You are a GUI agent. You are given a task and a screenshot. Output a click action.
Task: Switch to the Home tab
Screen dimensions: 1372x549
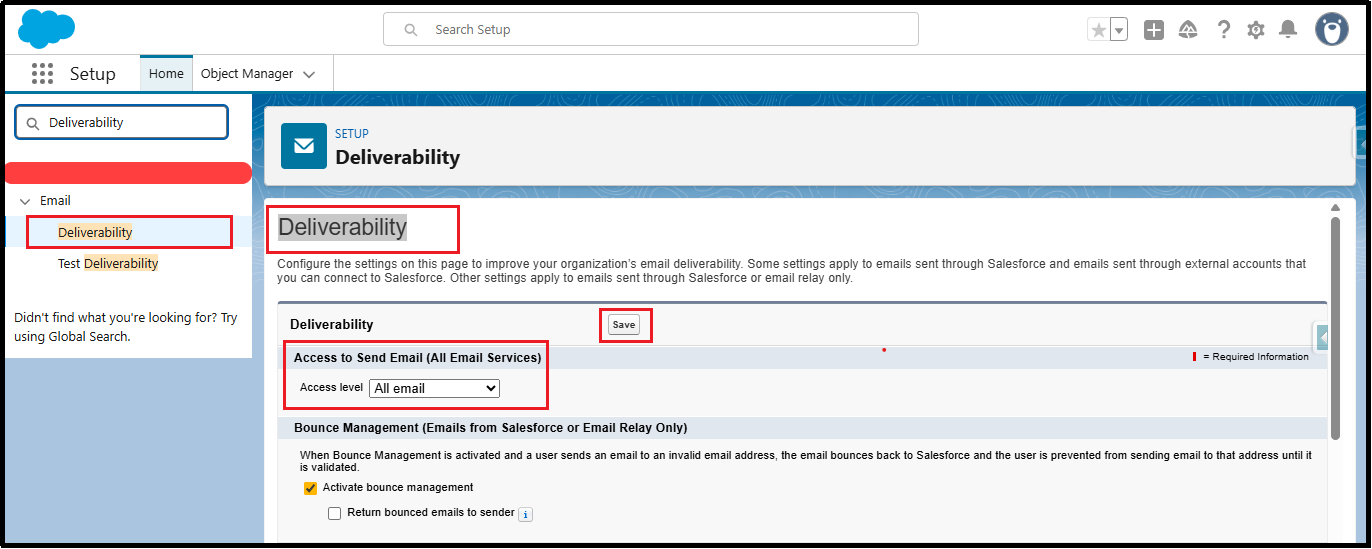coord(166,74)
